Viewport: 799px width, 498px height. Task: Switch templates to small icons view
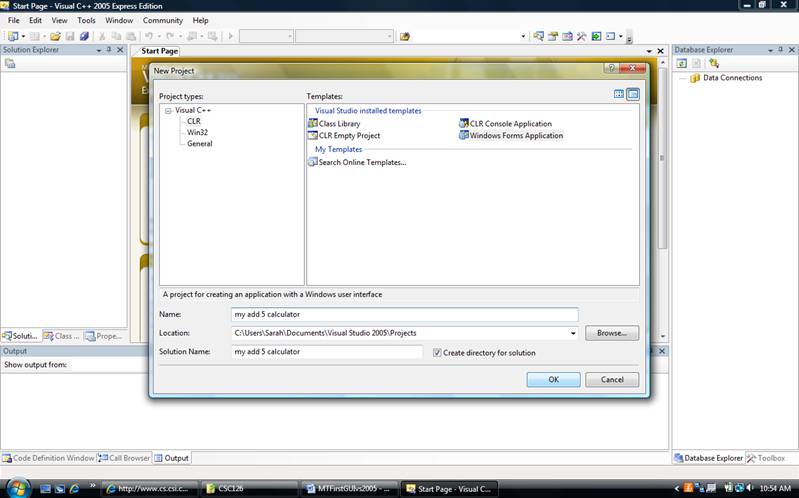pyautogui.click(x=633, y=94)
